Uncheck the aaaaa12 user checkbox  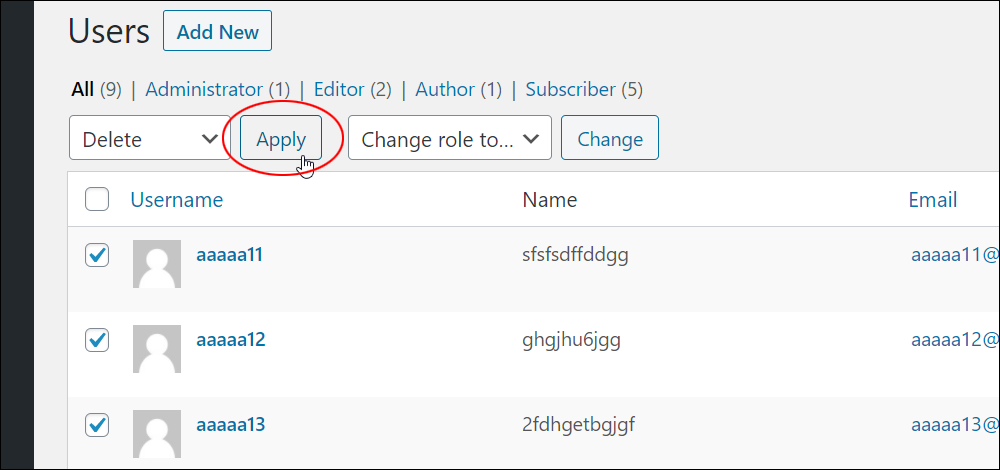pyautogui.click(x=97, y=340)
